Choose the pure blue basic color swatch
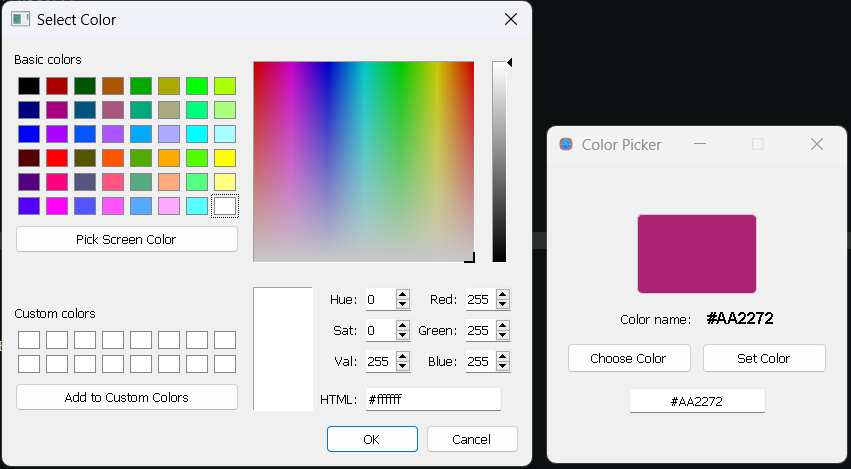This screenshot has width=851, height=469. click(29, 134)
